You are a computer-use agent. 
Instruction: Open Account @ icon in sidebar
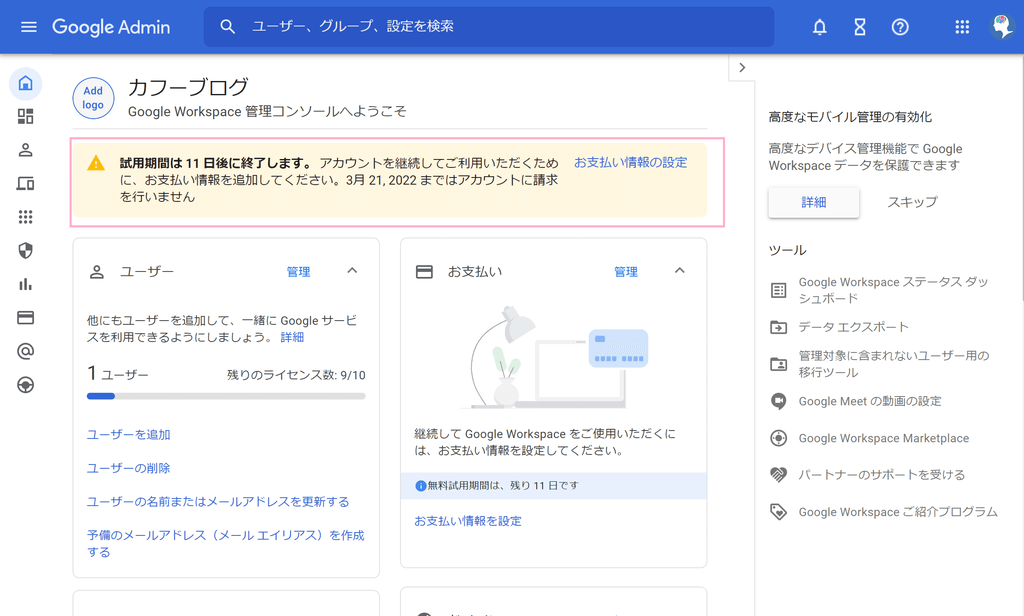[25, 351]
